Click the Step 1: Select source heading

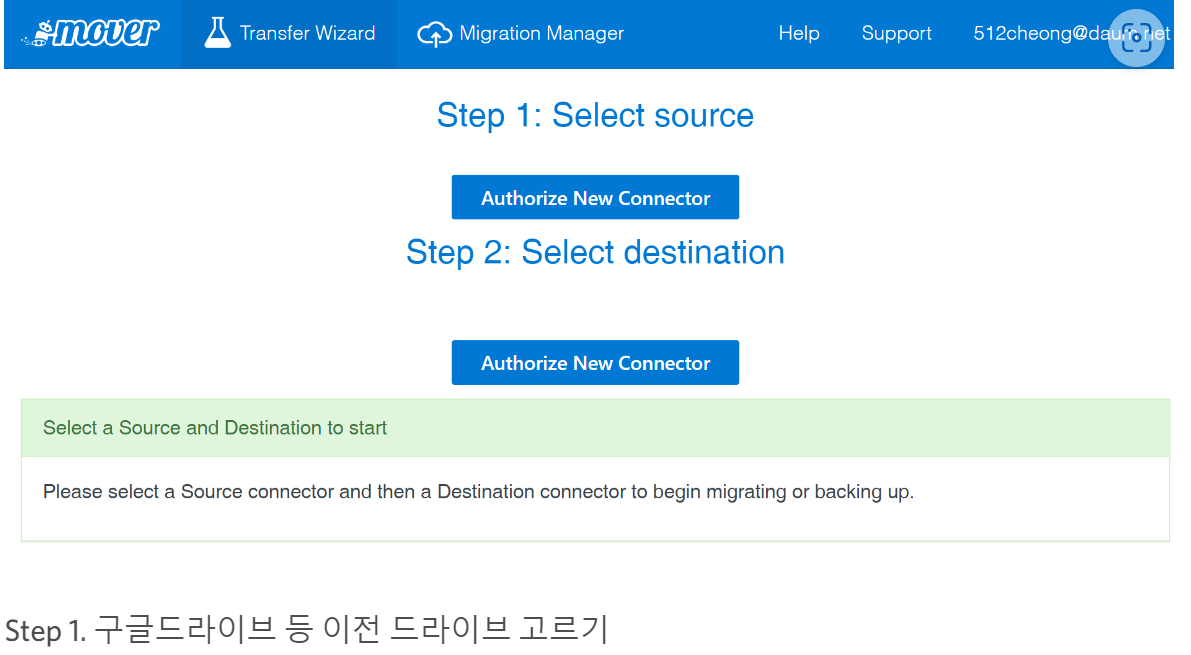tap(595, 115)
